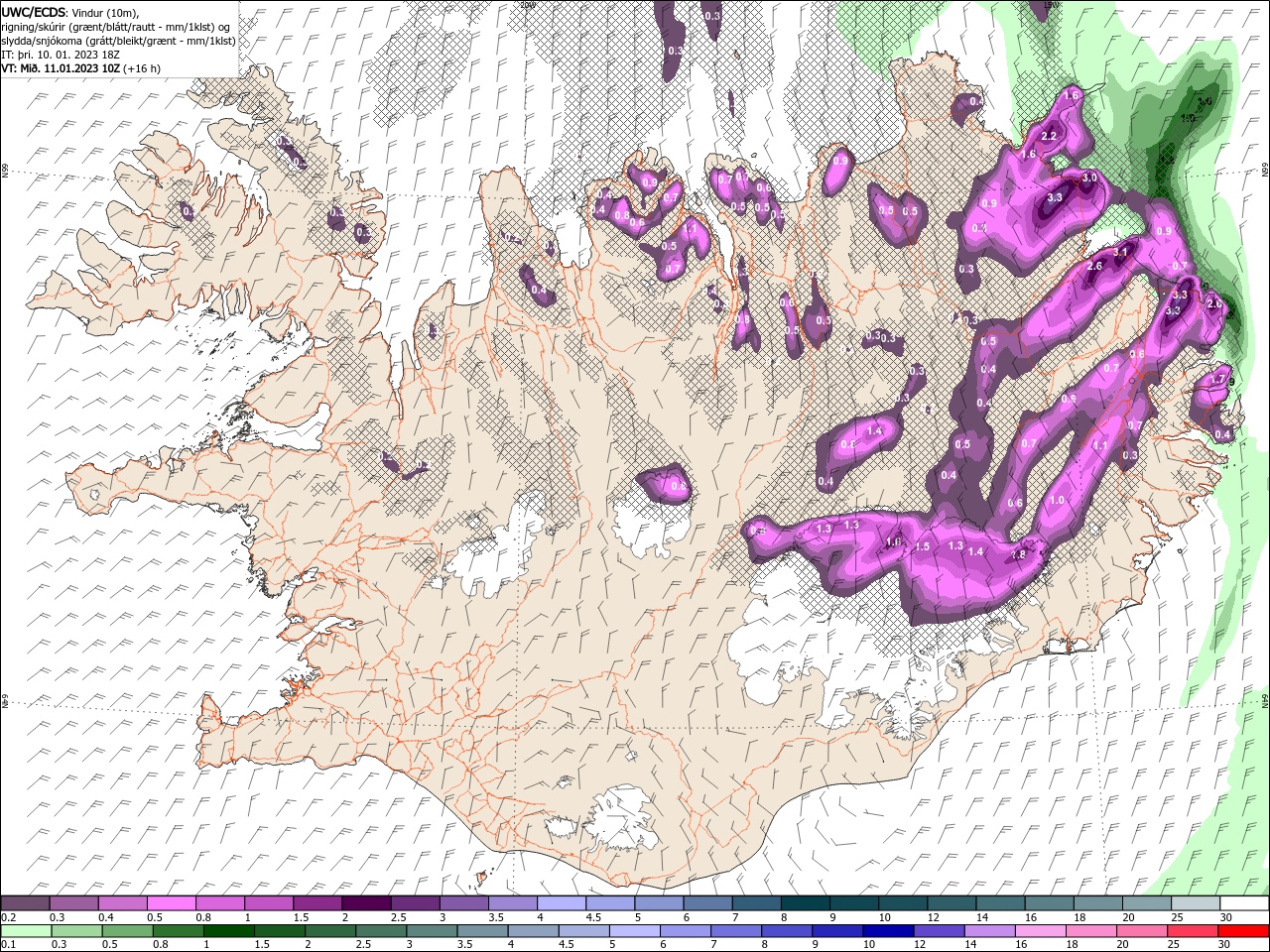Select the rain legend swatch between 0.3 and 0.5
The height and width of the screenshot is (952, 1270).
(76, 931)
